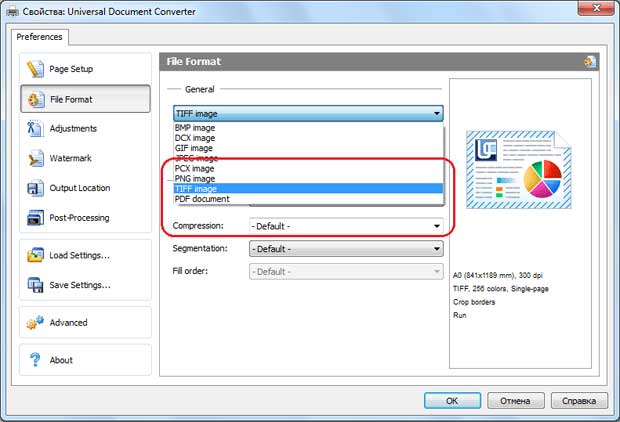The width and height of the screenshot is (620, 422).
Task: Click the Load Settings folder icon
Action: coord(35,255)
